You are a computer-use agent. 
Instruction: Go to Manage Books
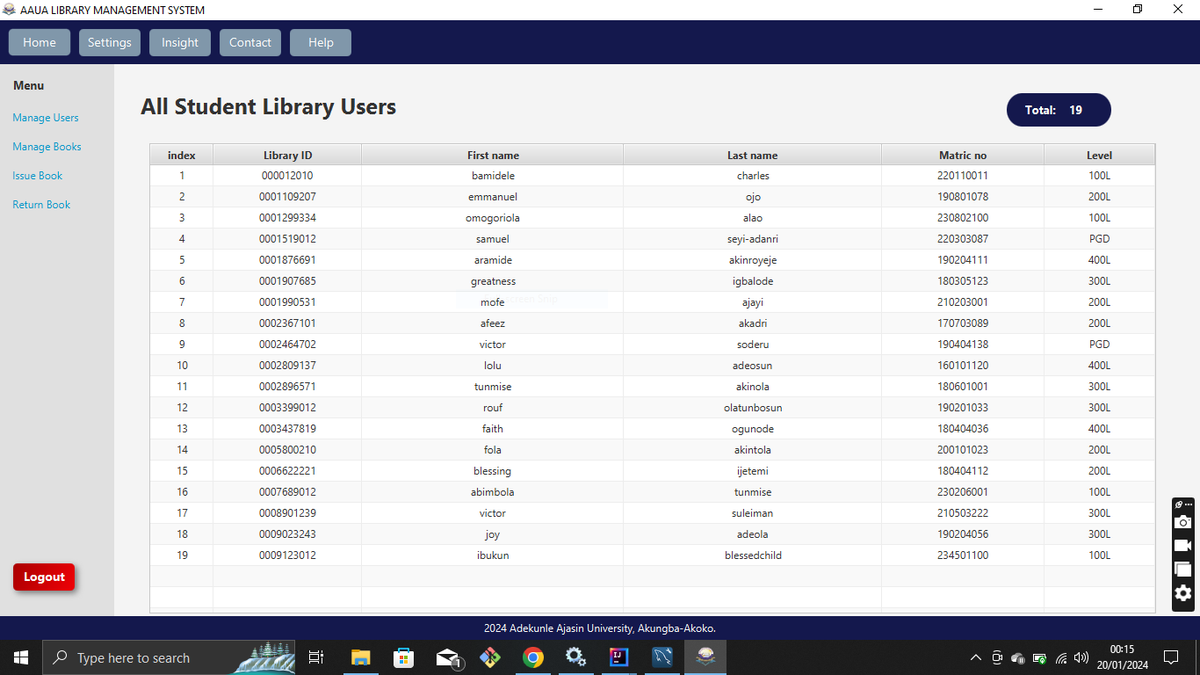tap(47, 147)
